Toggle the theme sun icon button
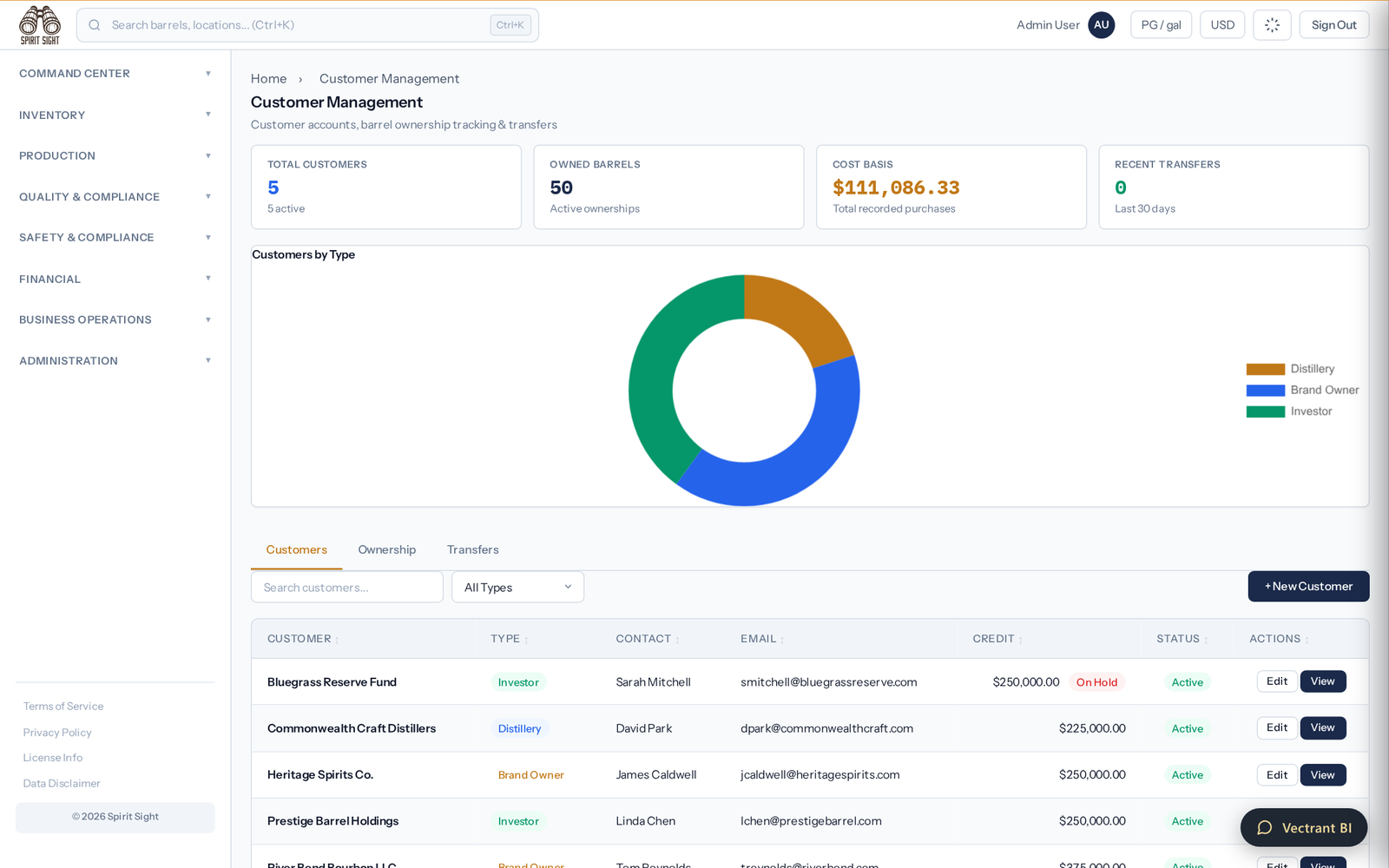 pos(1272,25)
